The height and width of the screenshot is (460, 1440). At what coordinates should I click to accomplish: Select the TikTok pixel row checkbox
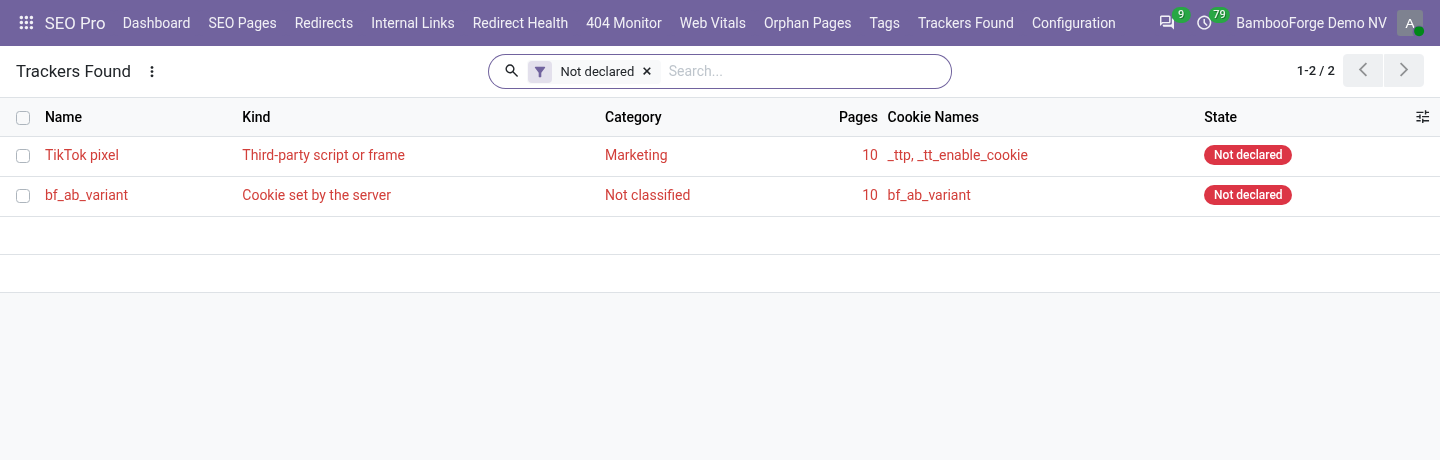(23, 156)
